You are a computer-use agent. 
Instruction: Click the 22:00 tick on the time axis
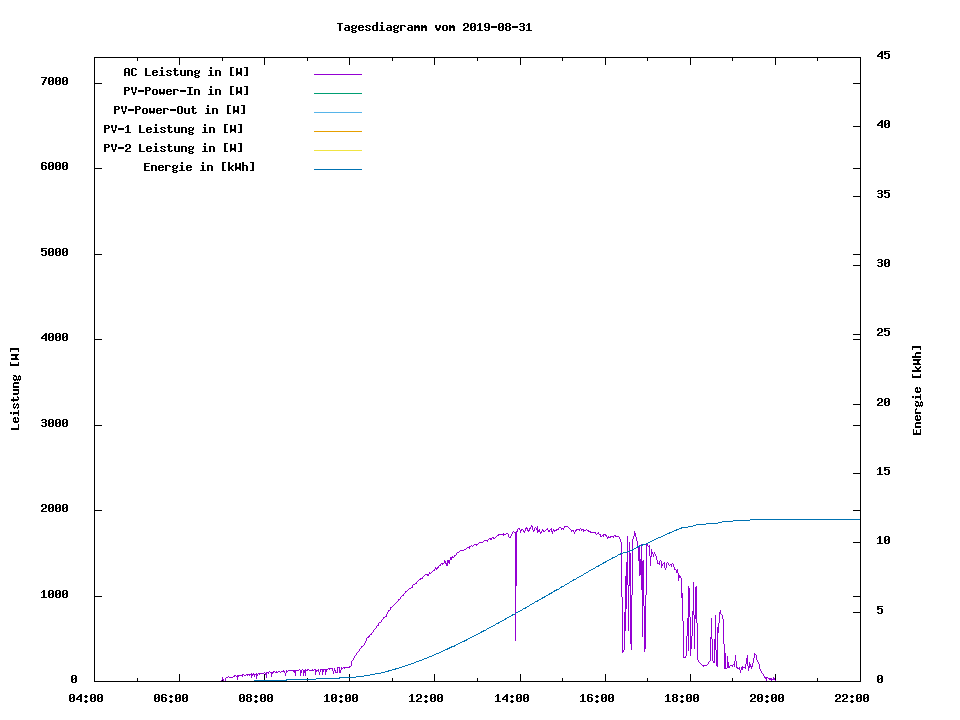(851, 699)
